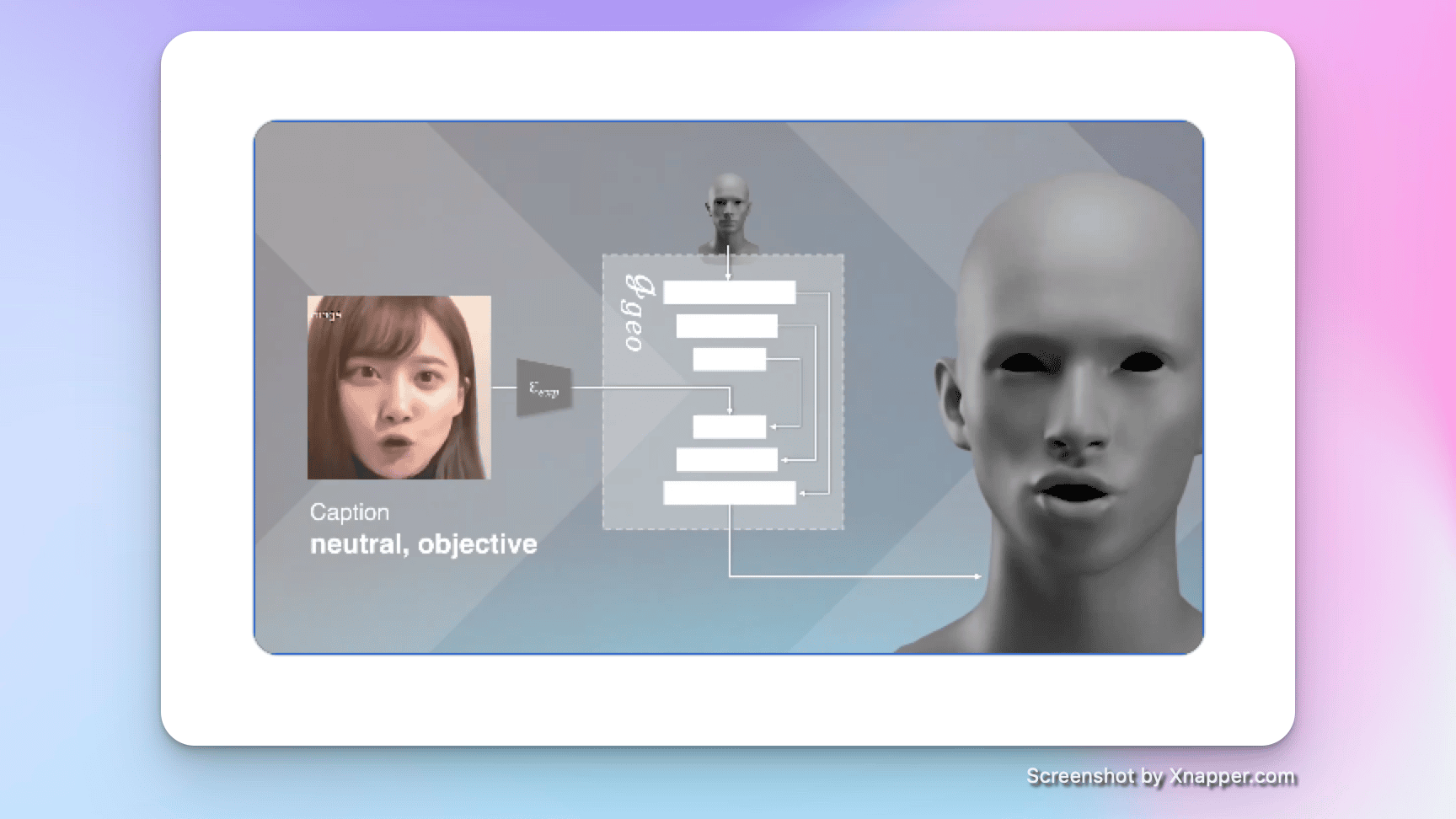Open the 'Screenshot by Xnapper.com' watermark link

tap(1160, 776)
